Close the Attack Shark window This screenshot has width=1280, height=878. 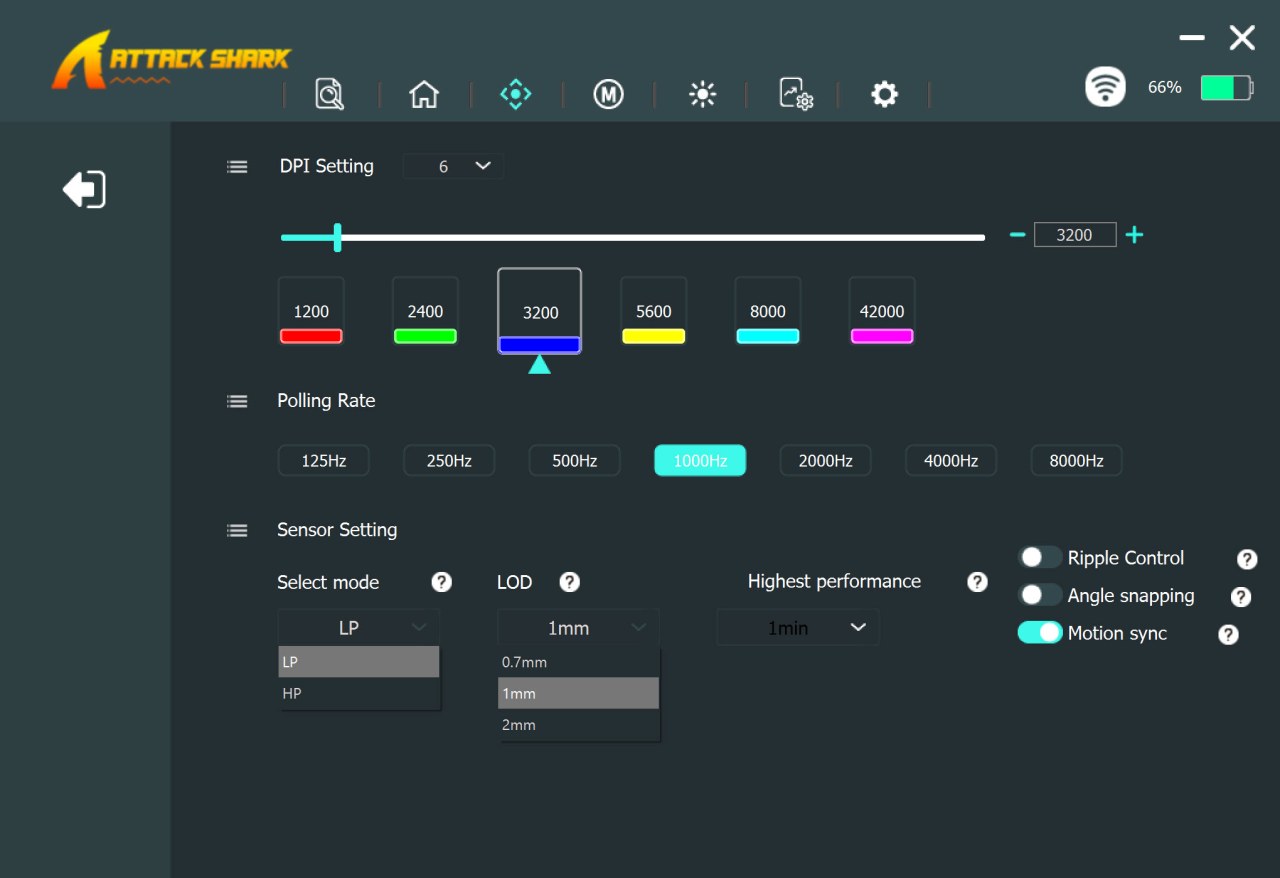(1242, 38)
